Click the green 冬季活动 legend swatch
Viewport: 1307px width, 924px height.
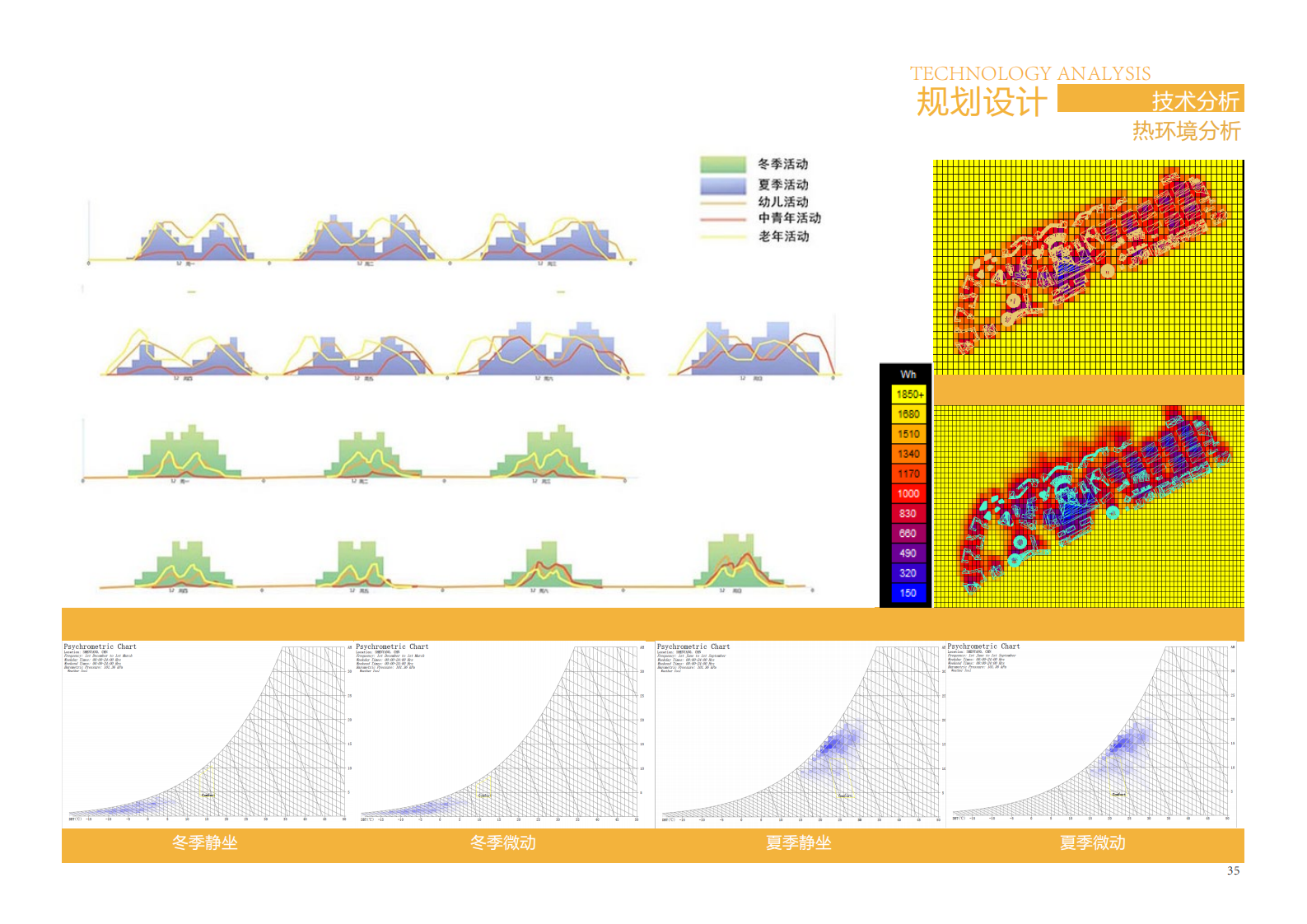[x=722, y=164]
